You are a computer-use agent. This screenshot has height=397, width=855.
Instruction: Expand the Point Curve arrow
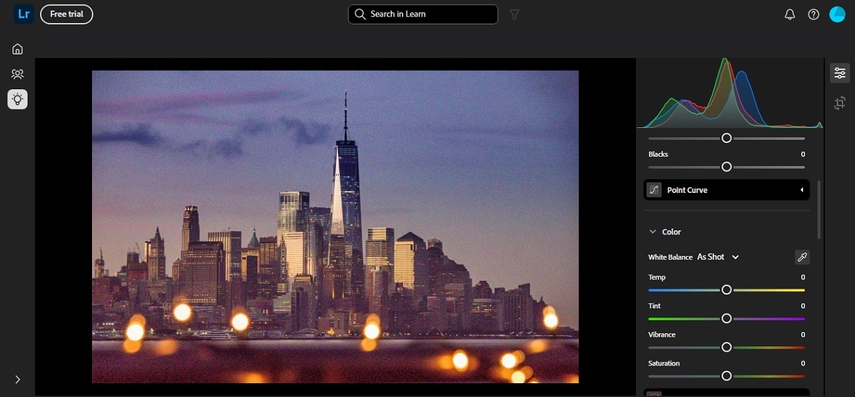(x=802, y=190)
